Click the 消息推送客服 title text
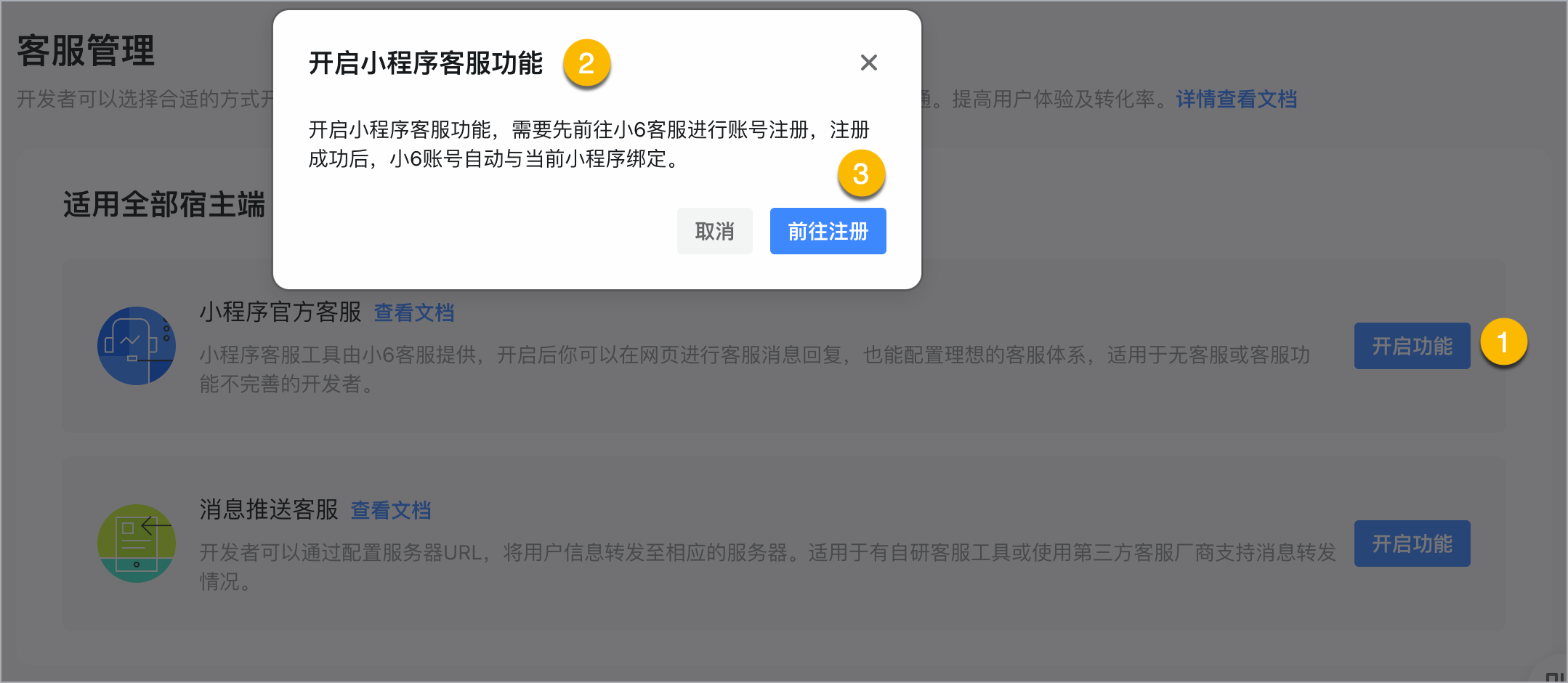Screen dimensions: 1568x683 tap(269, 509)
